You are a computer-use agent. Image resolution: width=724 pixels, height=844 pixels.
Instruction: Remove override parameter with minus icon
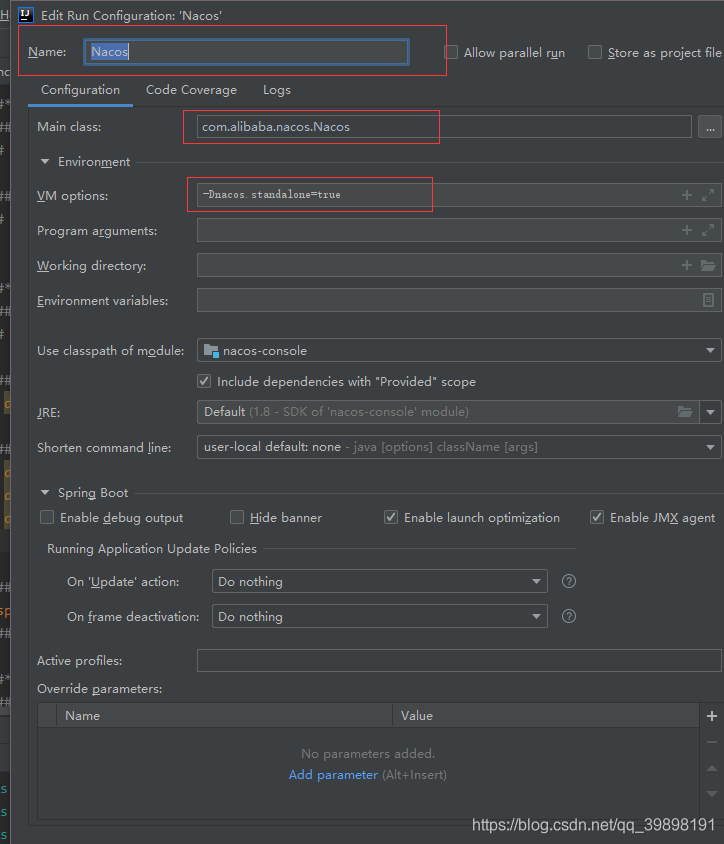tap(712, 742)
